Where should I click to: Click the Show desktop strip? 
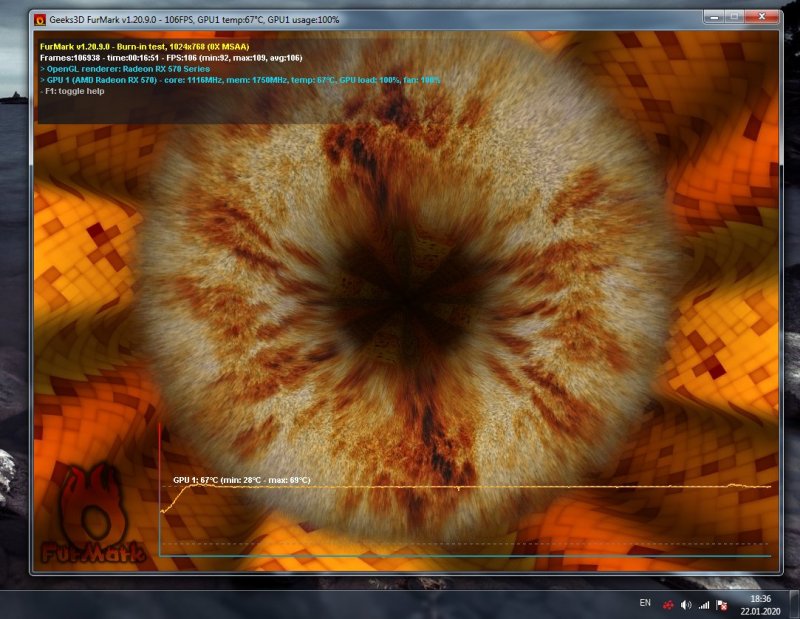(x=795, y=604)
